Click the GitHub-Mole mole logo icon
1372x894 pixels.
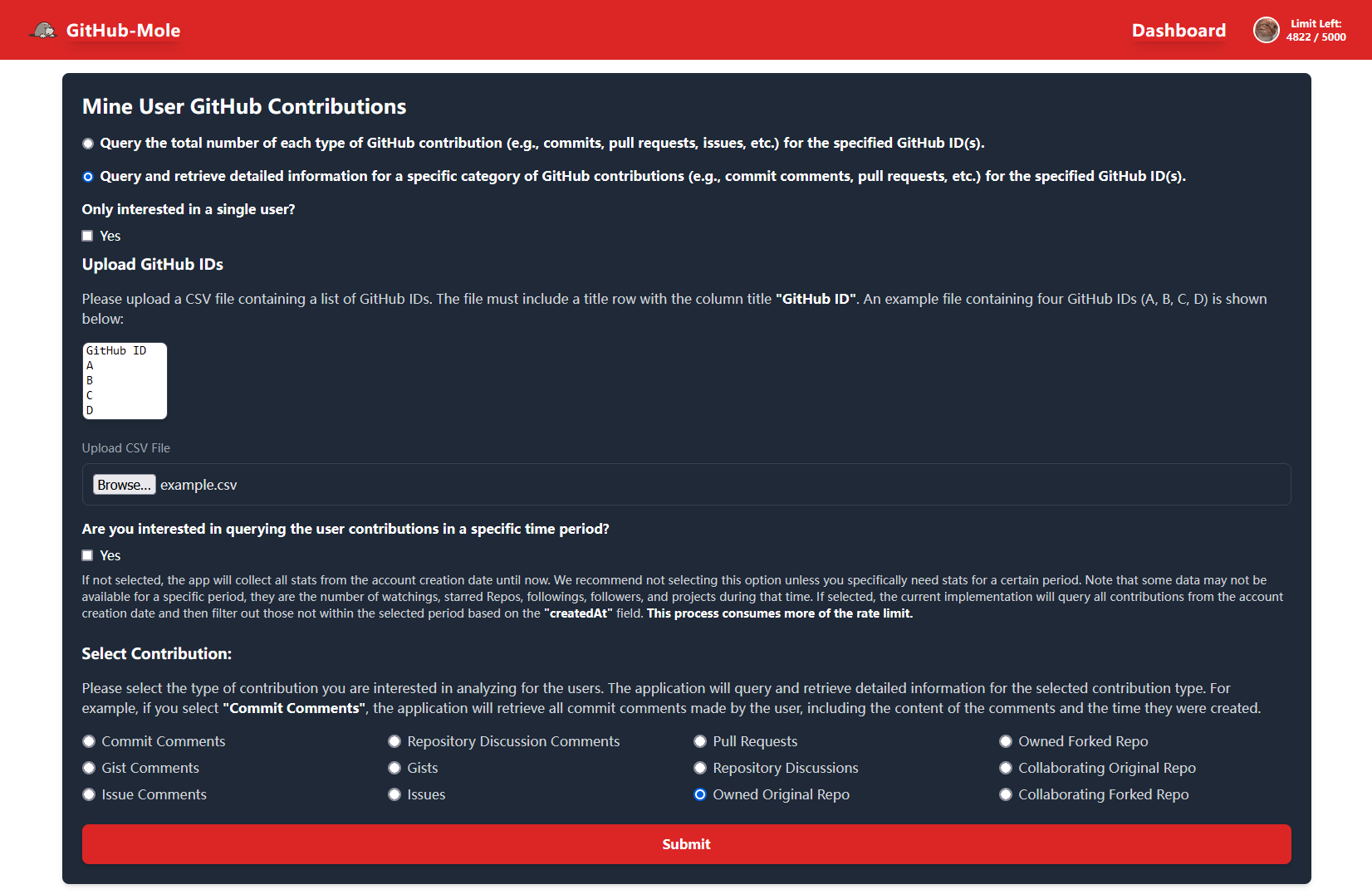click(x=43, y=31)
